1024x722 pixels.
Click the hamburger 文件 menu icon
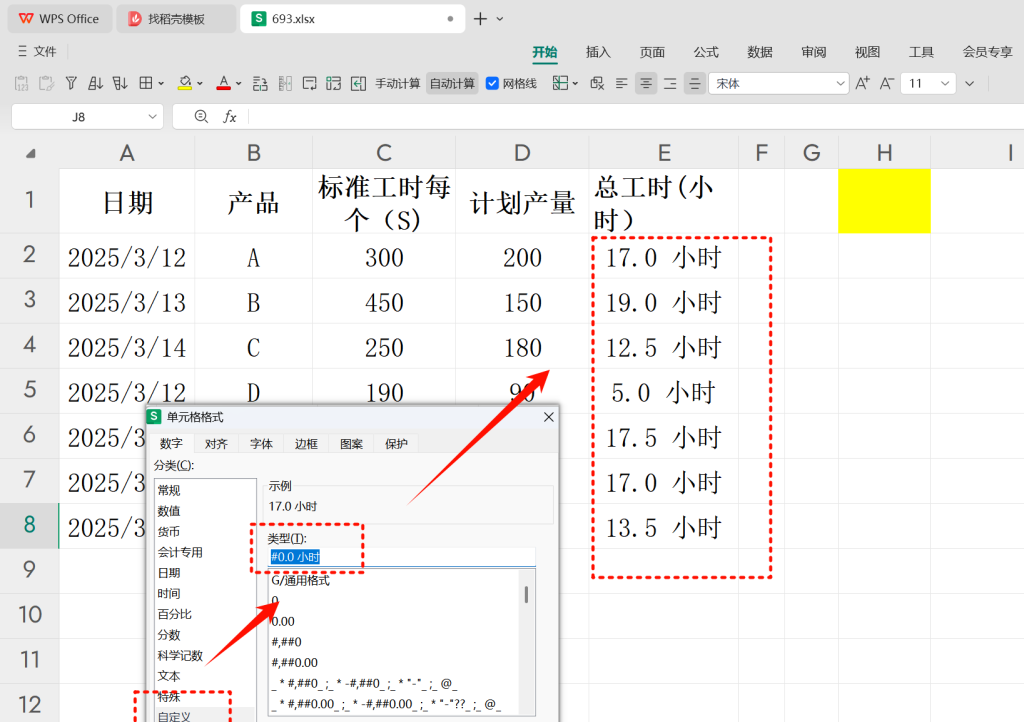tap(23, 51)
